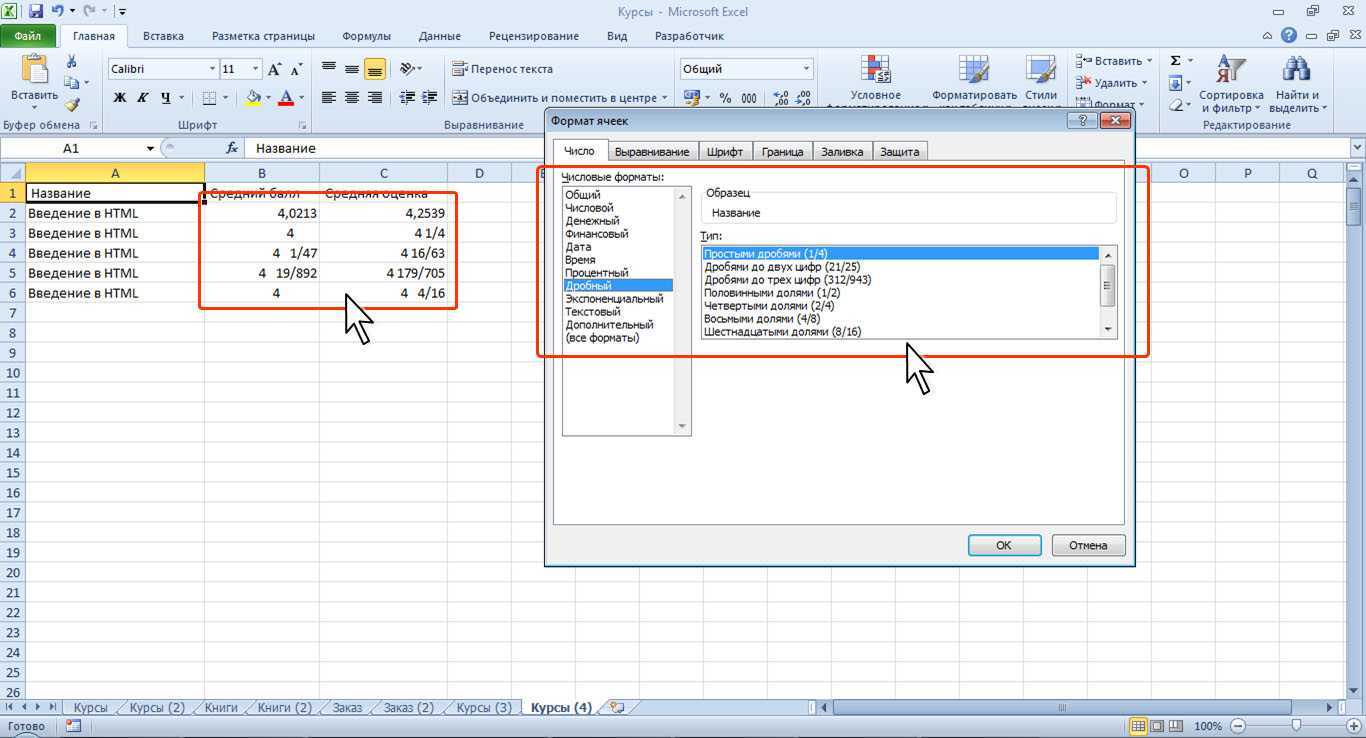Click the increase decimal places icon
Image resolution: width=1366 pixels, height=738 pixels.
point(781,98)
